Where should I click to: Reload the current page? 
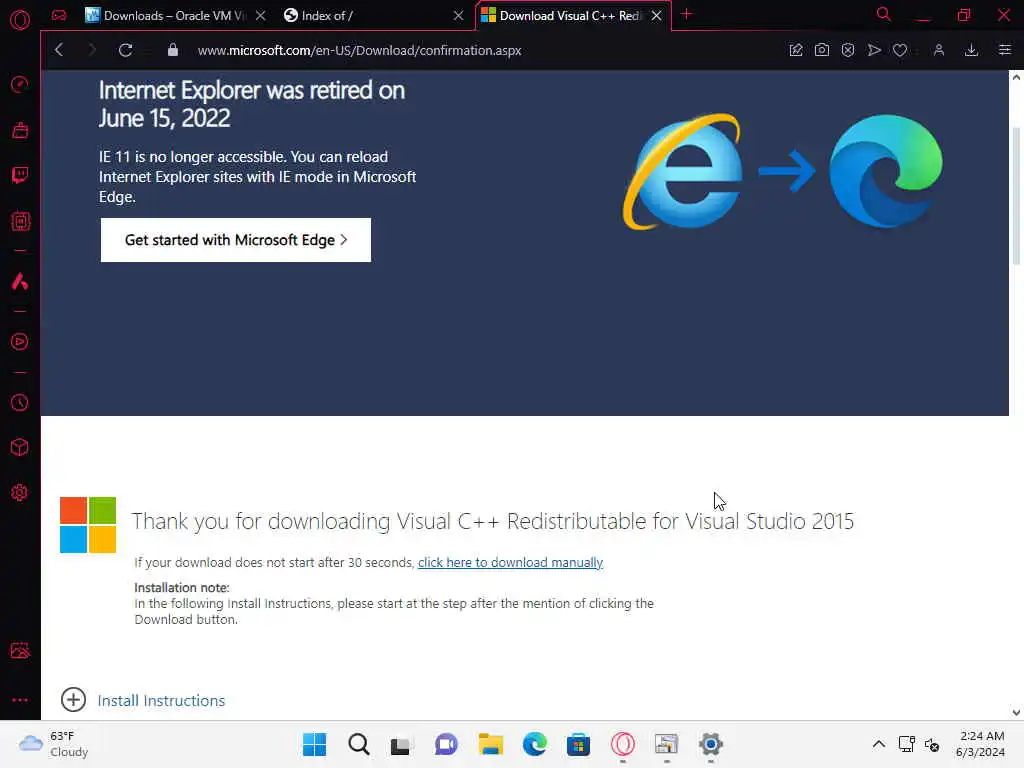click(x=125, y=50)
